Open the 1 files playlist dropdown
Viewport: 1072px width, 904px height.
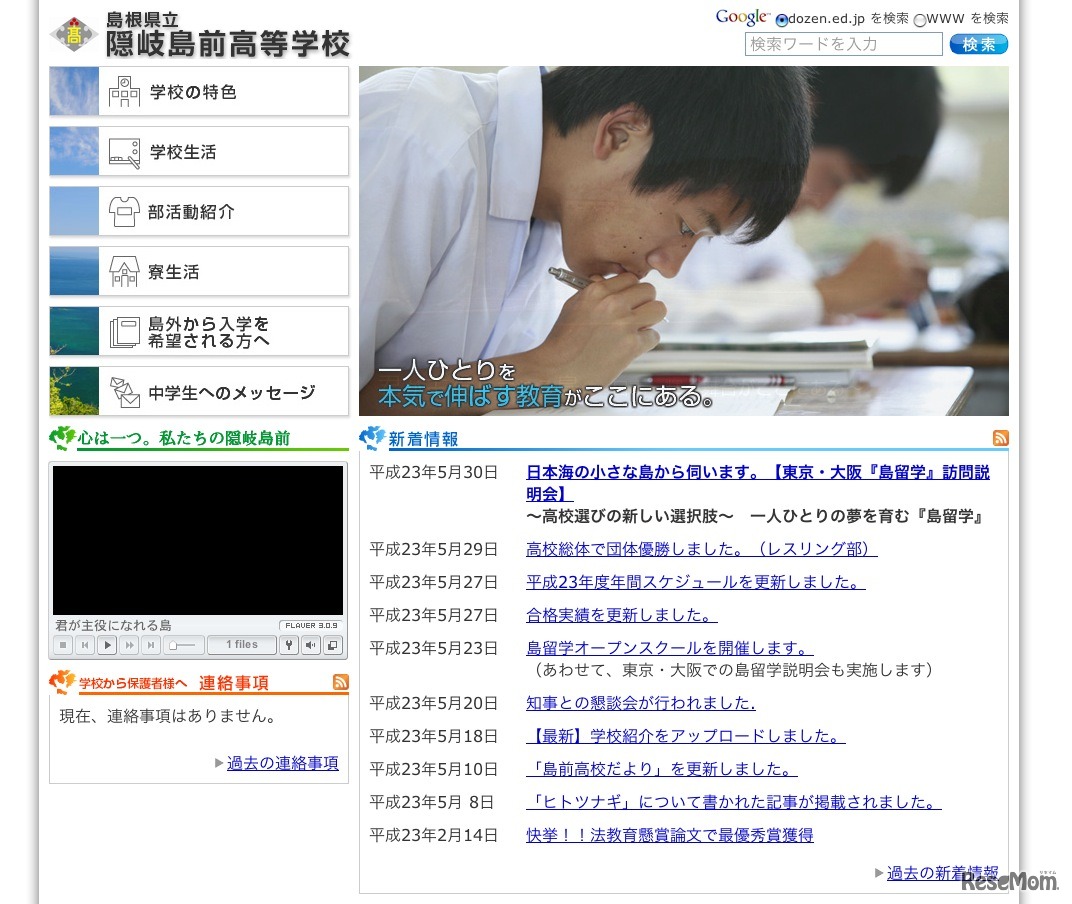pos(242,645)
